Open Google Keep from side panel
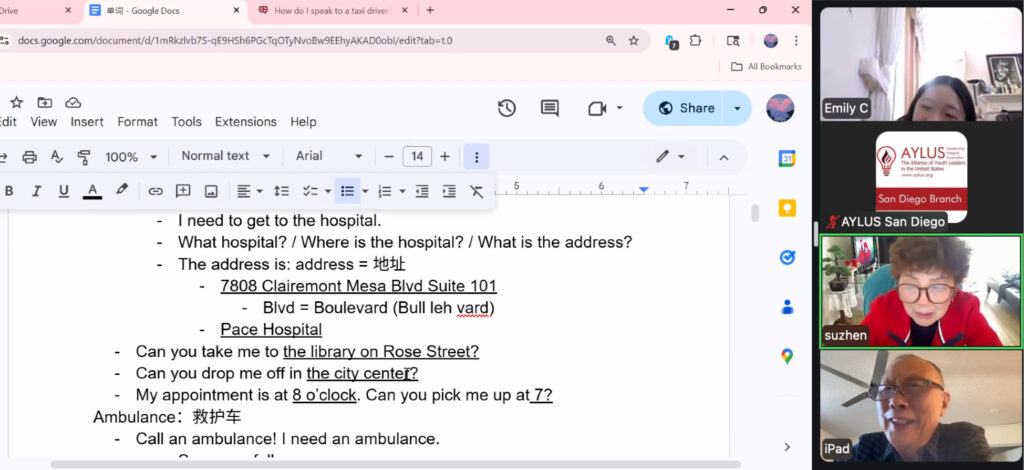 [787, 208]
